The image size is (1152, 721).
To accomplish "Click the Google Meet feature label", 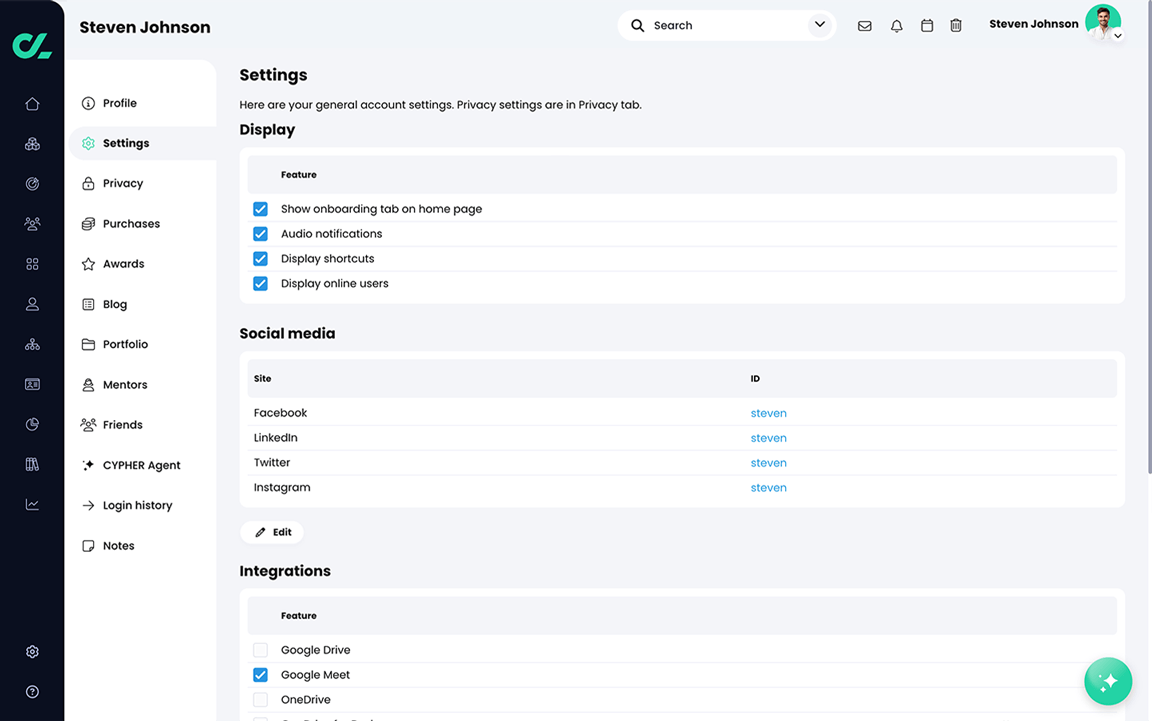I will pyautogui.click(x=315, y=675).
